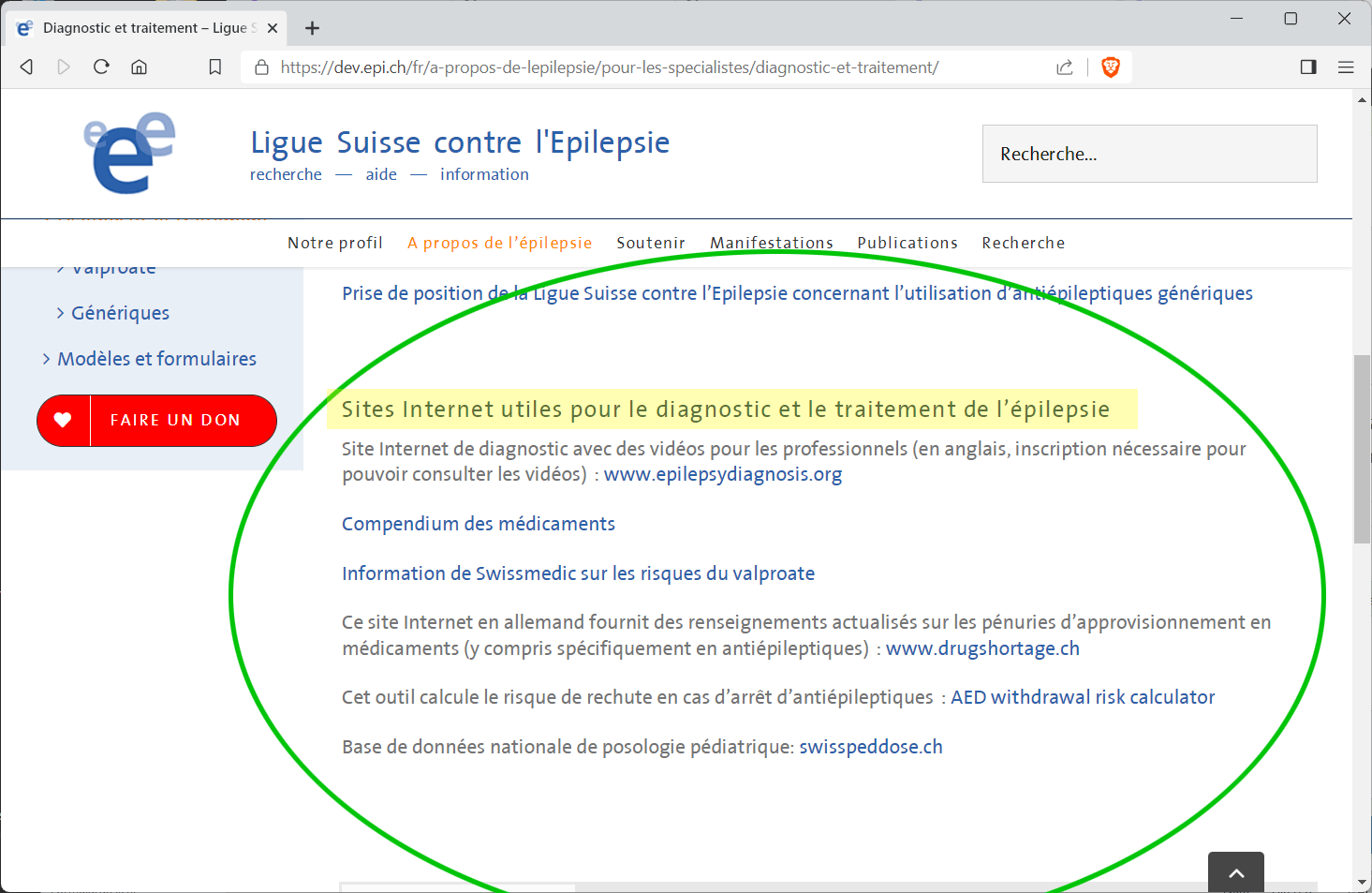Open Recherche menu item
Screen dimensions: 1372x893
click(1024, 243)
